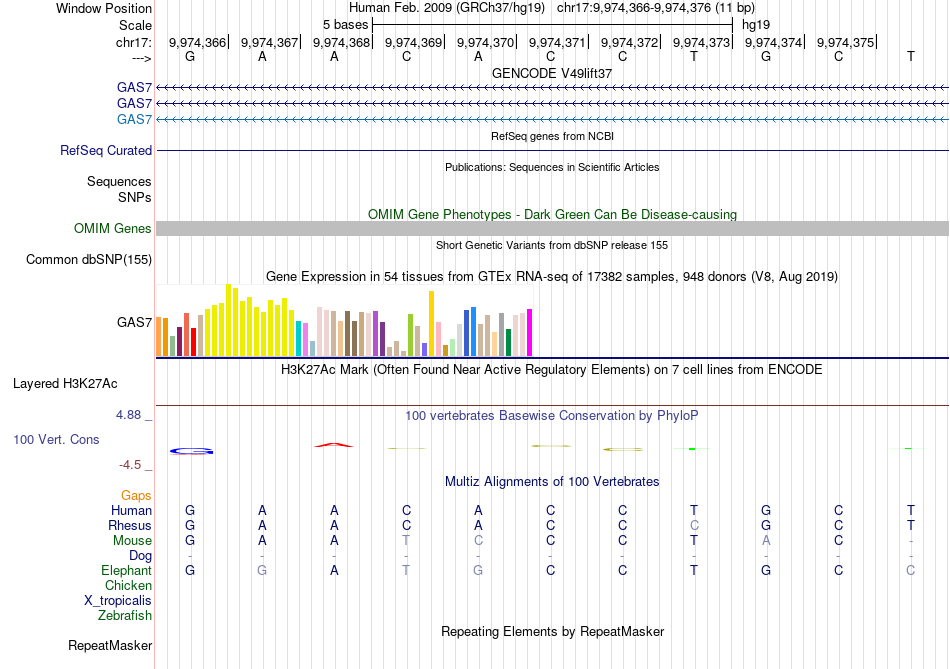
Task: Select the X_tropicalis alignment row label
Action: point(118,601)
